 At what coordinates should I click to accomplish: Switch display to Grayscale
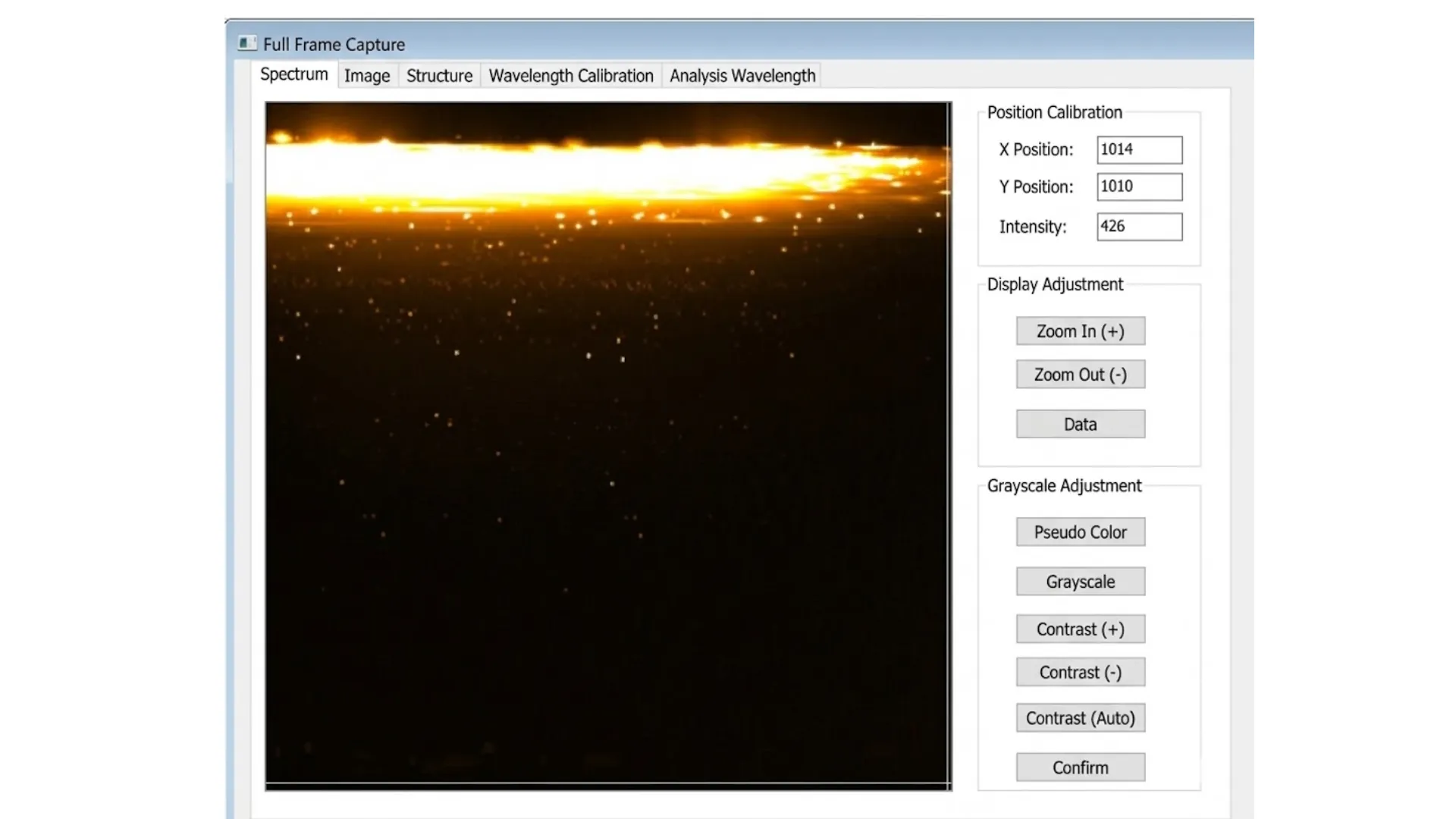tap(1081, 582)
